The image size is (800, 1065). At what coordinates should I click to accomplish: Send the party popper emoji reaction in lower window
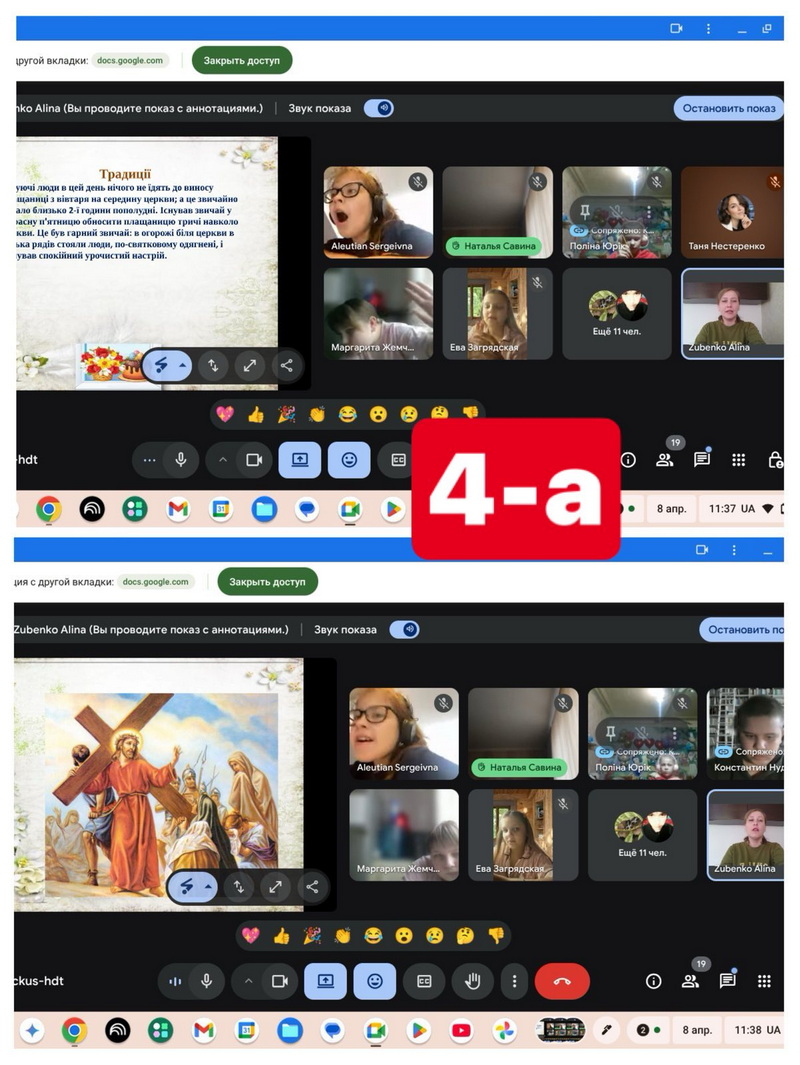coord(312,935)
